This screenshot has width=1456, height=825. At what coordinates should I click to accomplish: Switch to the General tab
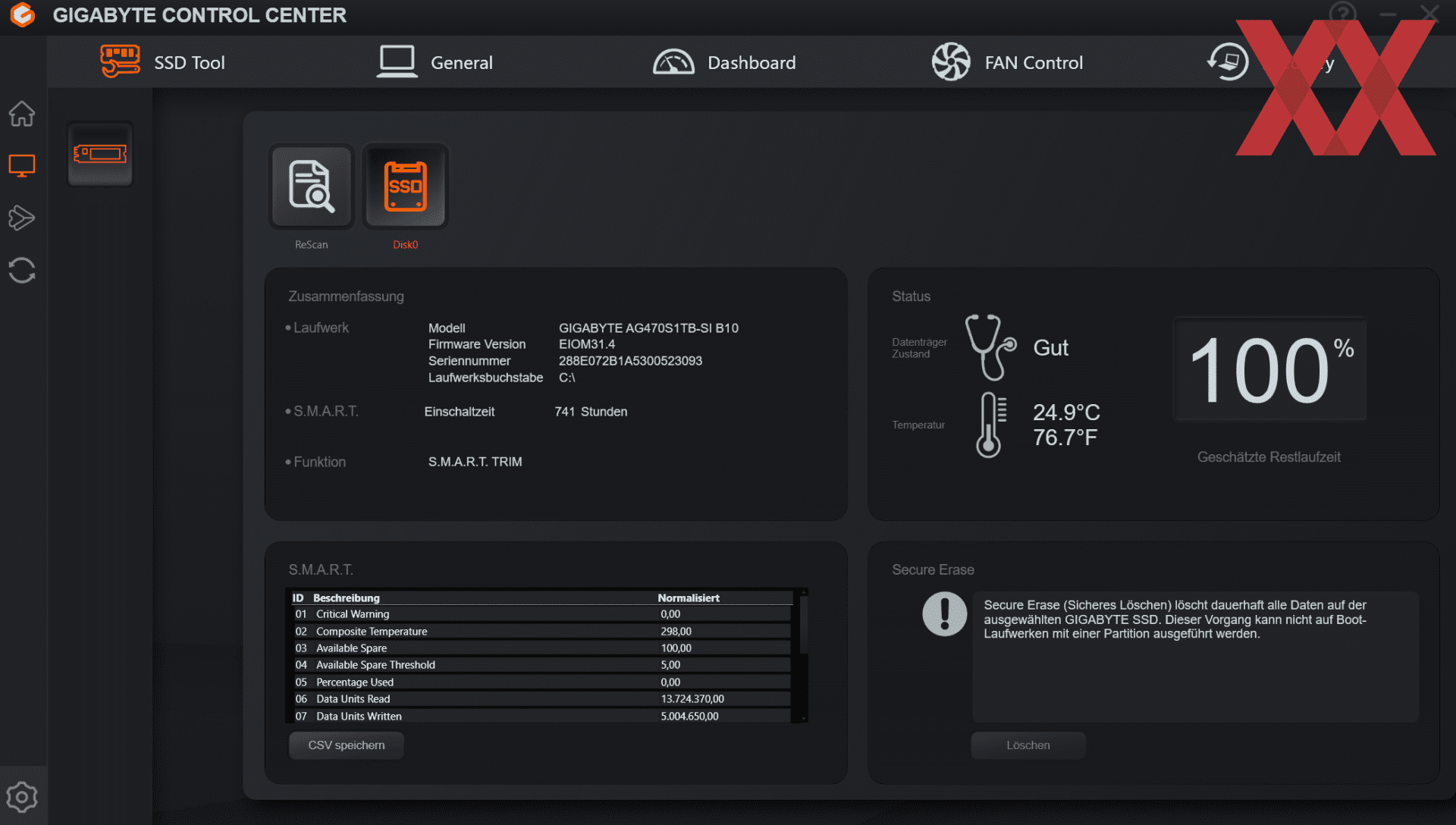click(x=435, y=62)
